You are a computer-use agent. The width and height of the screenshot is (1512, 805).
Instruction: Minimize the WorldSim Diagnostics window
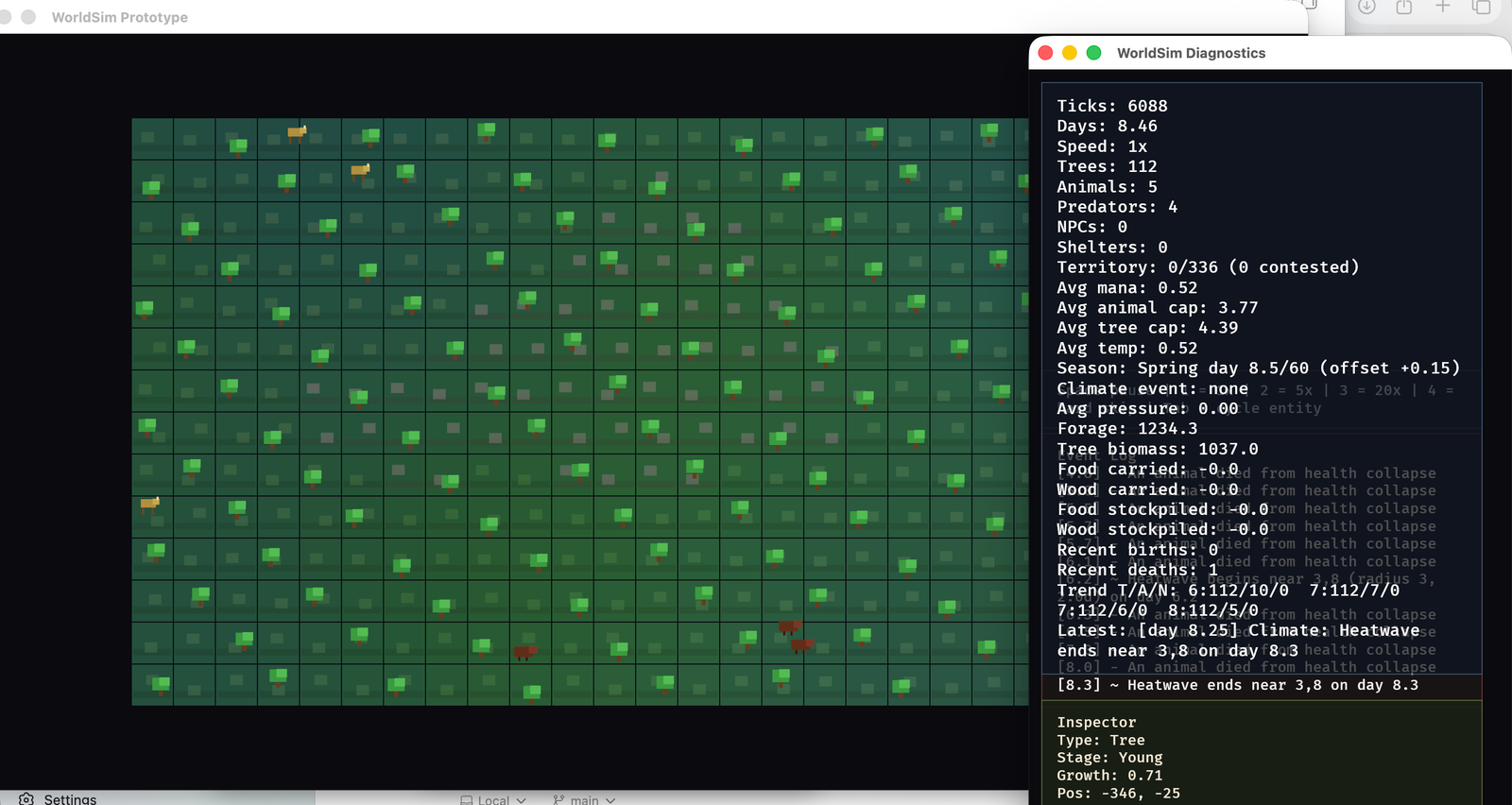(x=1070, y=53)
